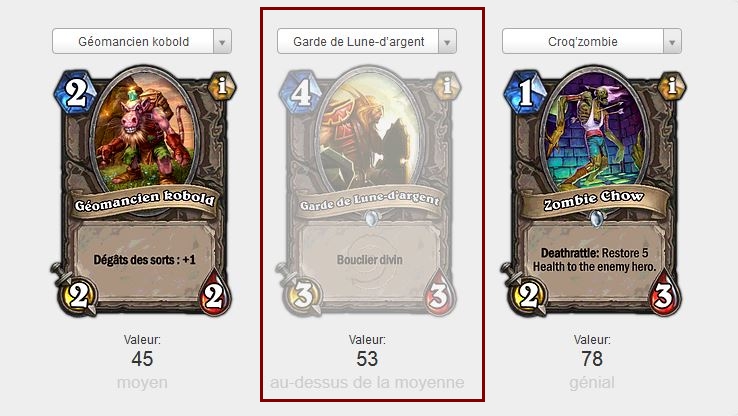Click the faded mana gem showing 4
The height and width of the screenshot is (416, 738).
point(300,92)
